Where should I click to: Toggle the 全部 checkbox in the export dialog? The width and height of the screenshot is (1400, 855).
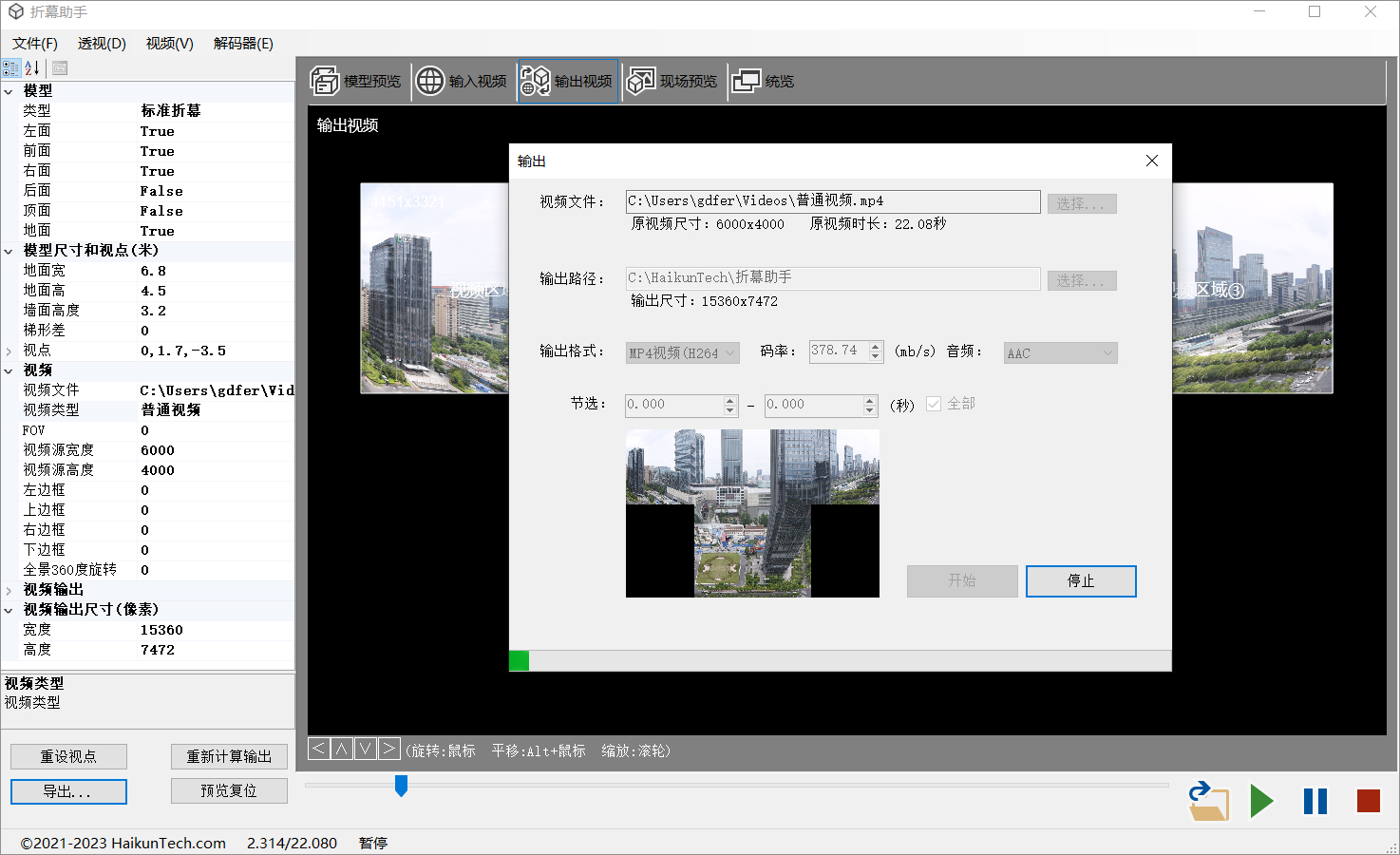point(934,404)
